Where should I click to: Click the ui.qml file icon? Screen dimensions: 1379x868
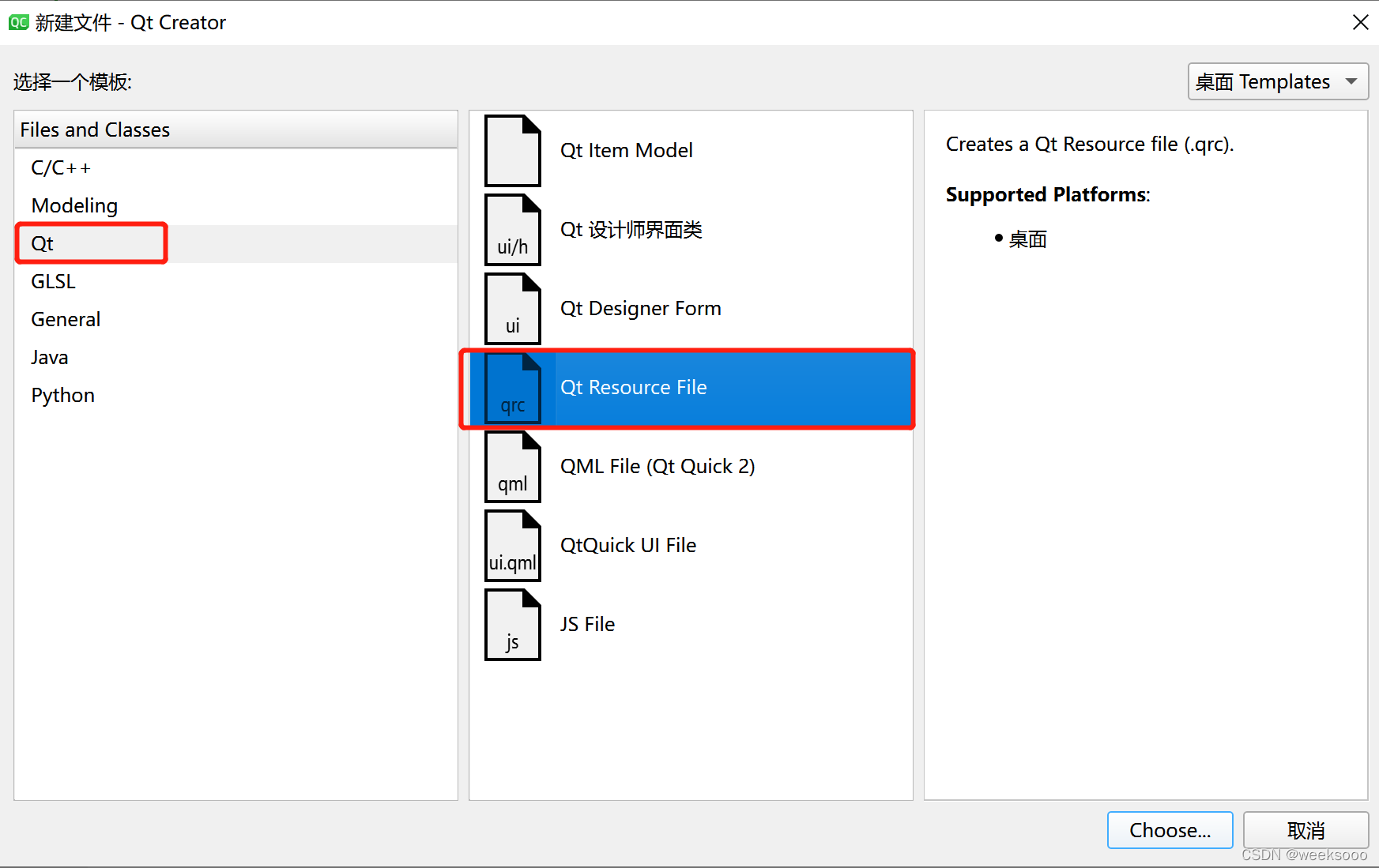513,546
